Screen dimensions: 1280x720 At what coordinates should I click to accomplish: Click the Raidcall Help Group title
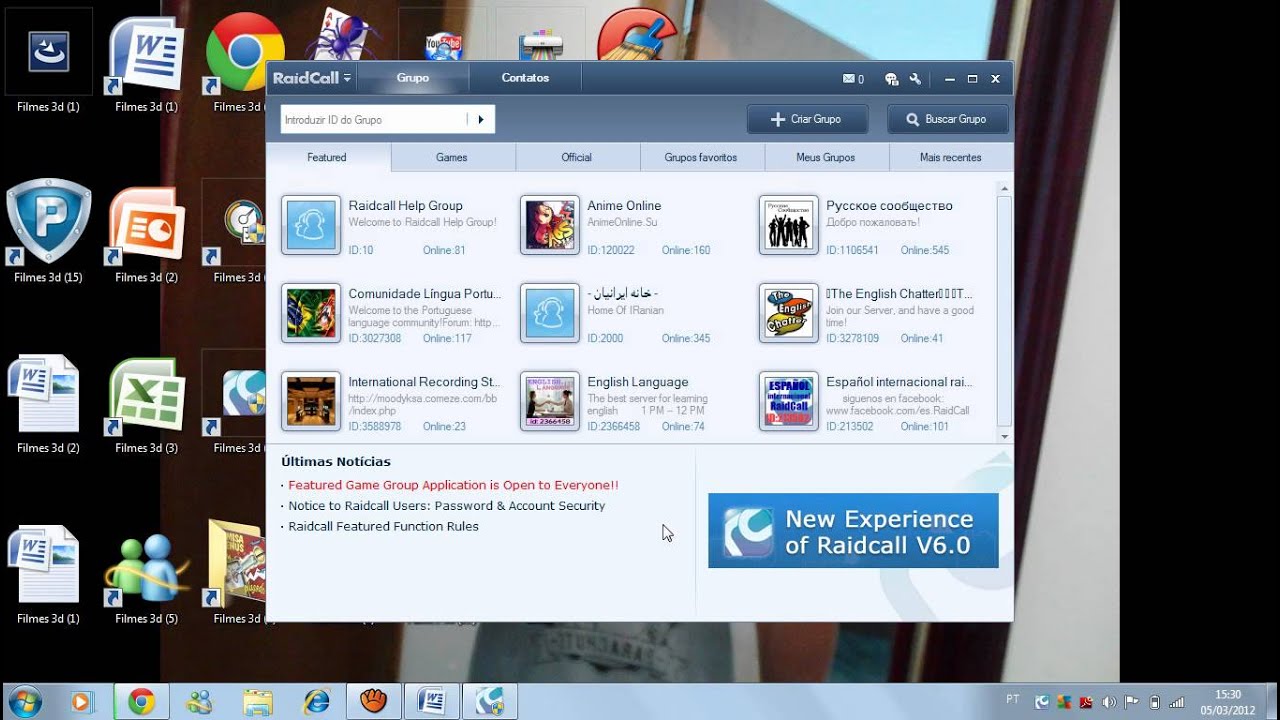pyautogui.click(x=405, y=206)
